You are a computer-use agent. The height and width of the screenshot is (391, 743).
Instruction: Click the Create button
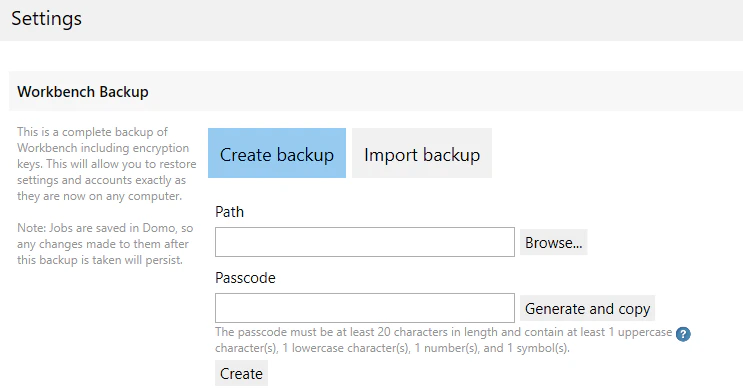(x=241, y=373)
